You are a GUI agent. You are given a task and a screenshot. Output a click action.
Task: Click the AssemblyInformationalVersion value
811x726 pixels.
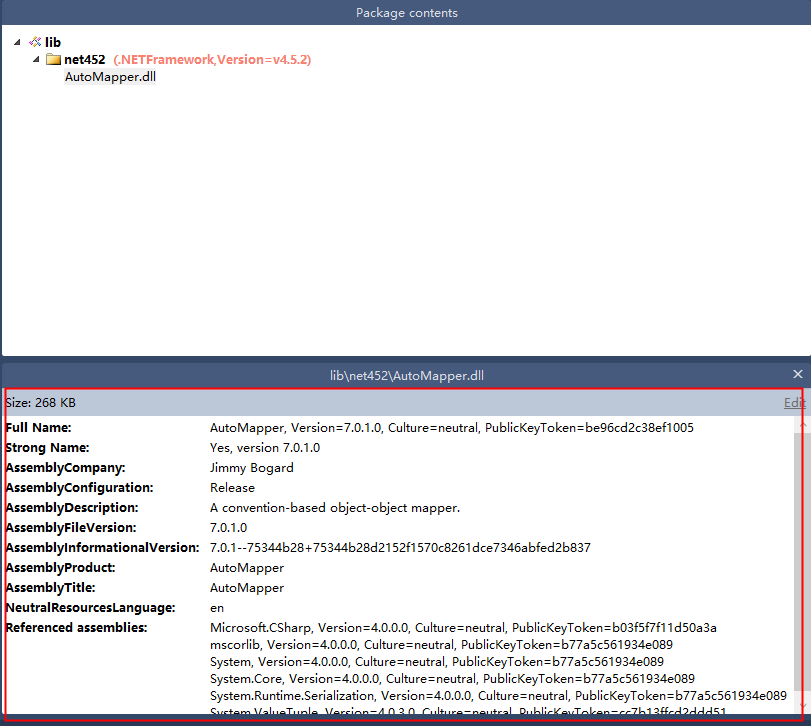pyautogui.click(x=400, y=548)
